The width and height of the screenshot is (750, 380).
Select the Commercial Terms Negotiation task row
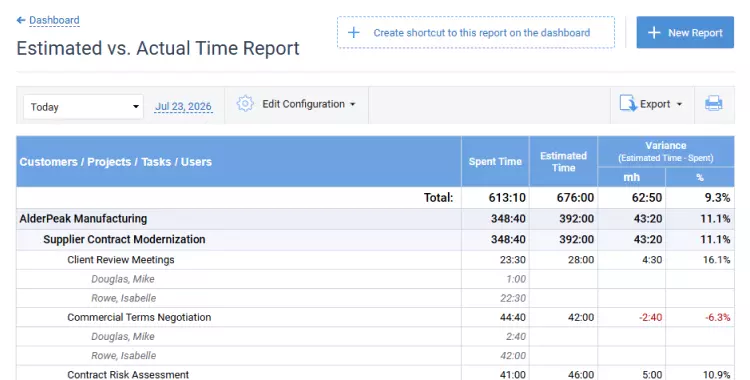tap(375, 317)
